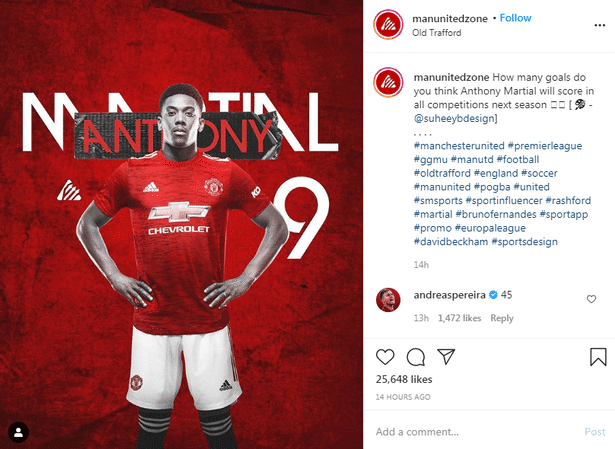The height and width of the screenshot is (449, 615).
Task: Click the manunitedzone avatar beside the caption
Action: click(x=388, y=82)
